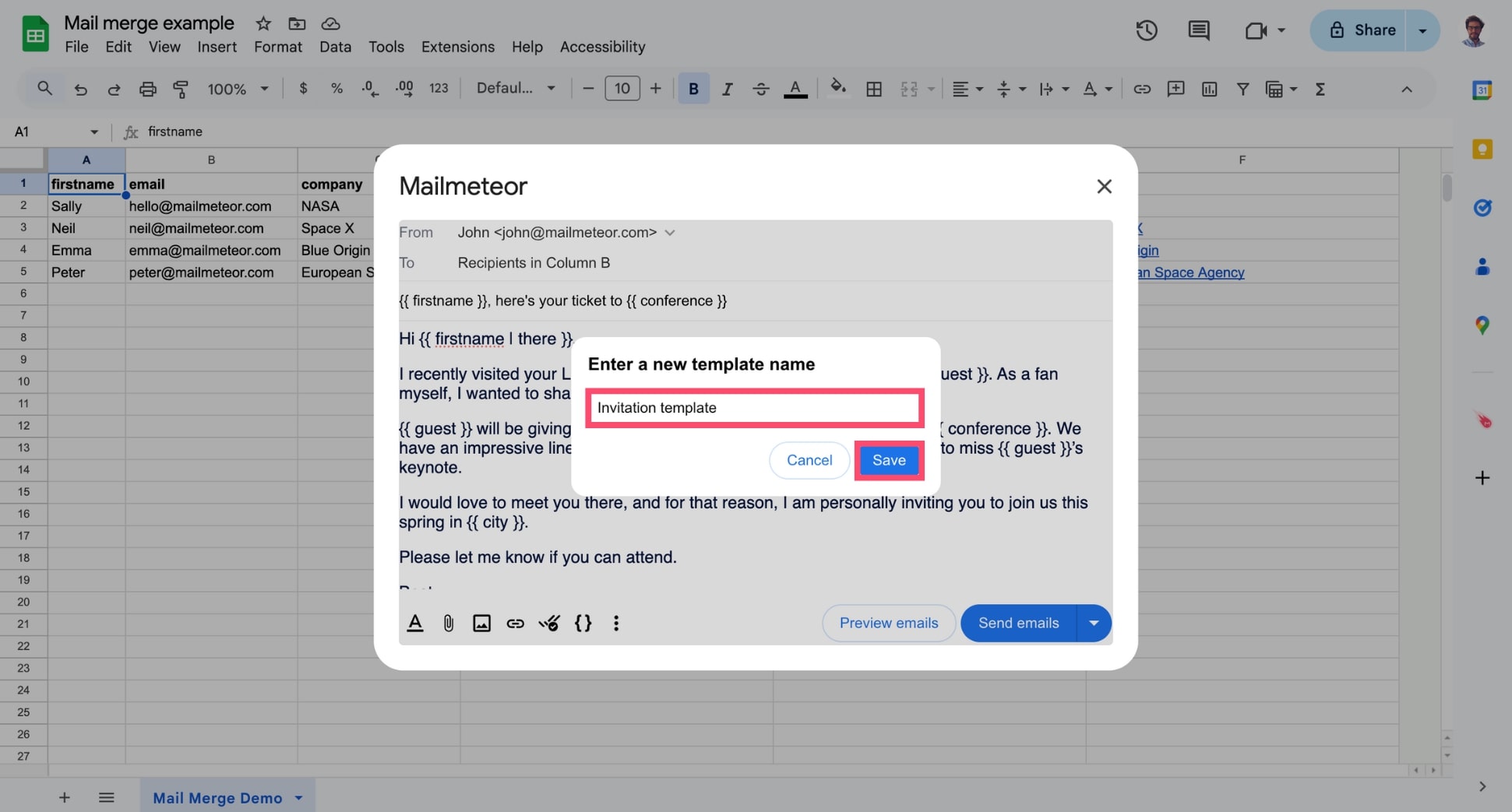Open the video call options dropdown
Image resolution: width=1512 pixels, height=812 pixels.
coord(1281,30)
